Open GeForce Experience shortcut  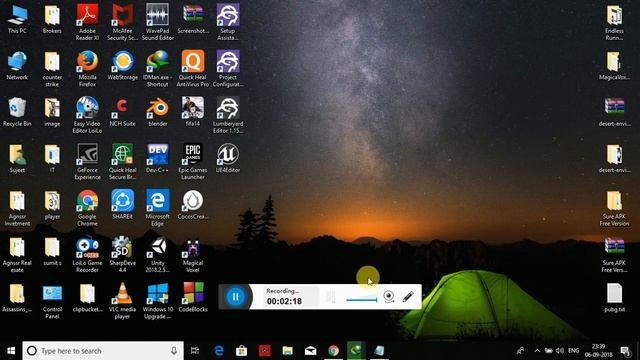[x=87, y=162]
